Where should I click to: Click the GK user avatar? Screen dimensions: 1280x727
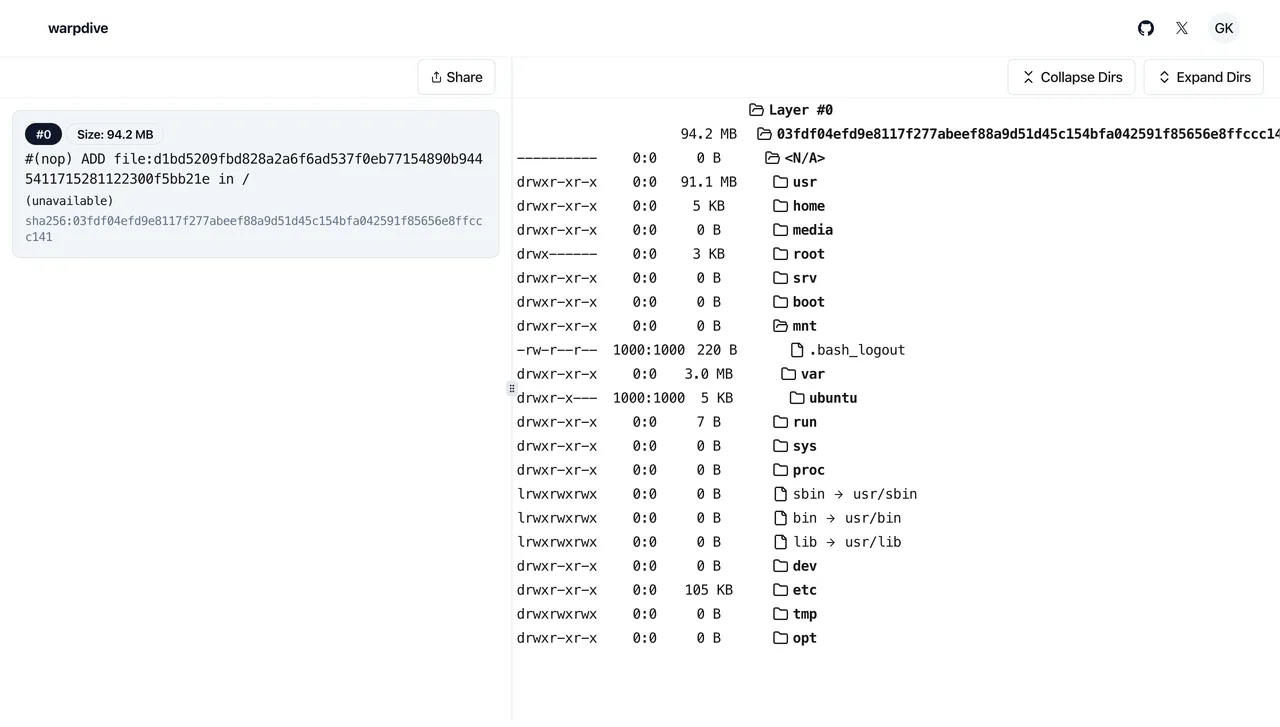pyautogui.click(x=1223, y=28)
